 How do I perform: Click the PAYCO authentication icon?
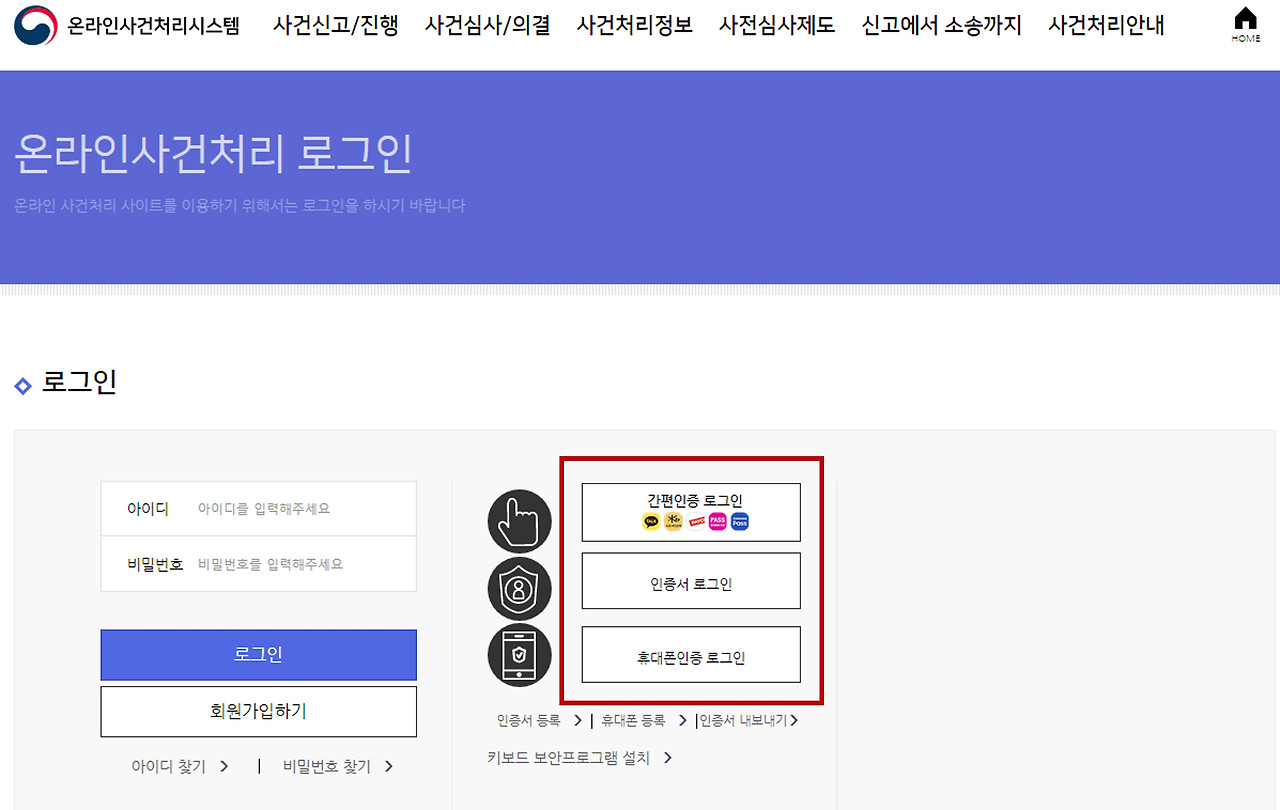coord(695,521)
